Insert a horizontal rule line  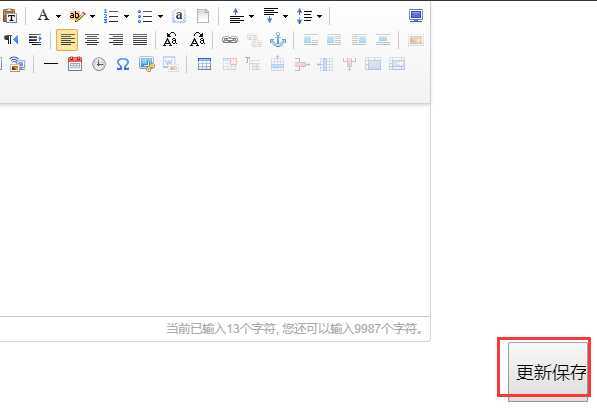[51, 64]
